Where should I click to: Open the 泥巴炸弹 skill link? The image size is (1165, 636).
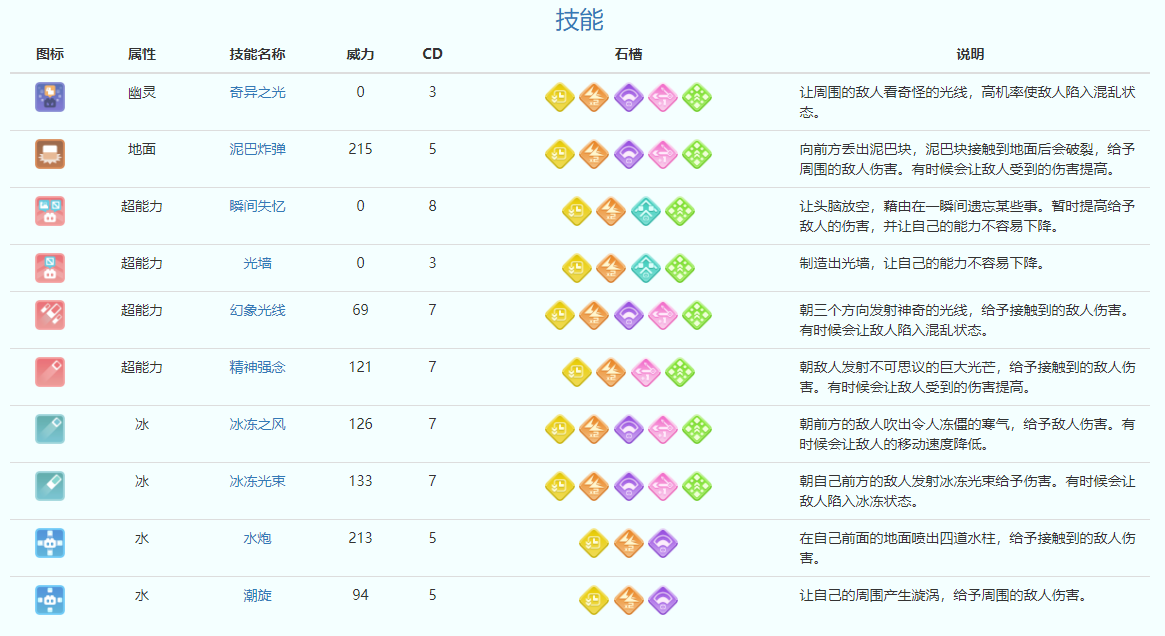tap(257, 149)
